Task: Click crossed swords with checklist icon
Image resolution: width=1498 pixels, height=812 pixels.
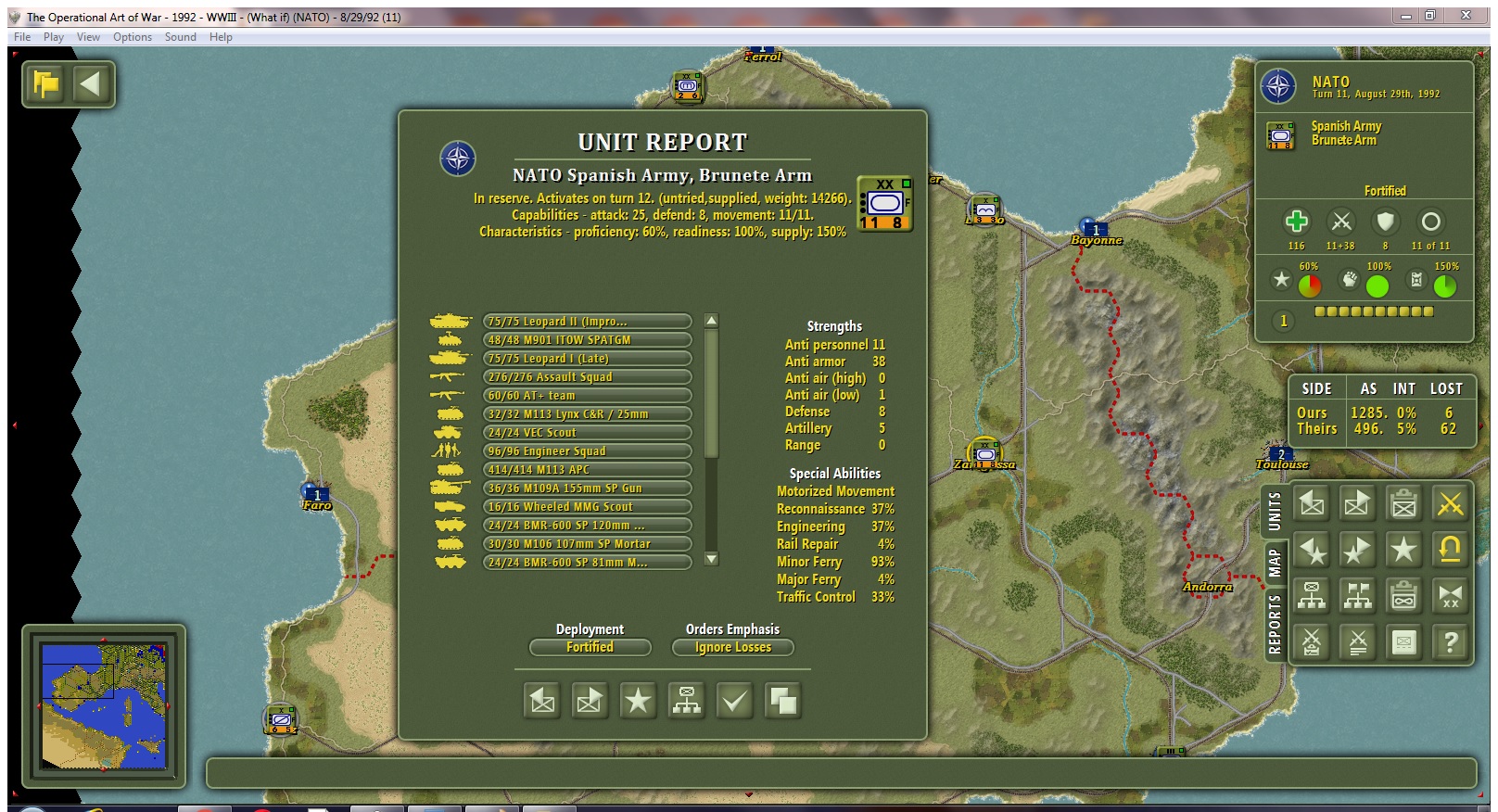Action: pos(1312,641)
